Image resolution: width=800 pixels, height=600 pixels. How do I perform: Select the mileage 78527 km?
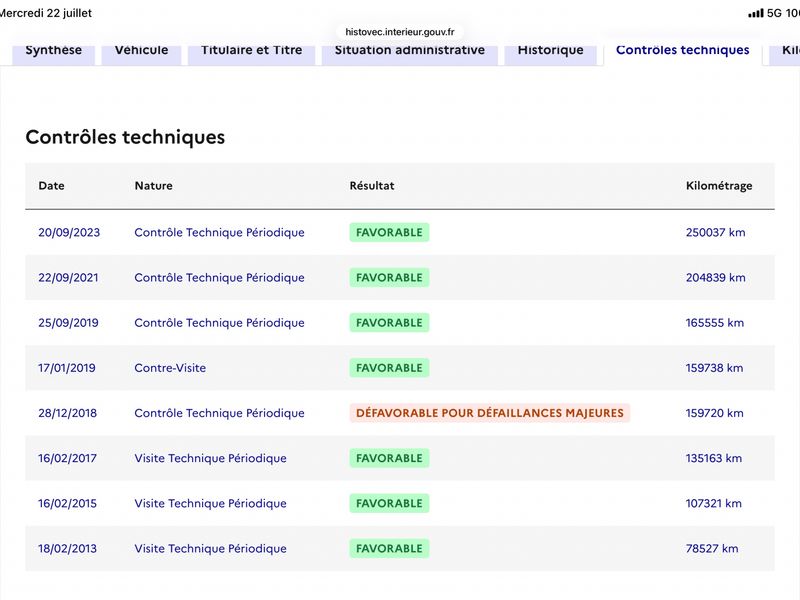[712, 548]
